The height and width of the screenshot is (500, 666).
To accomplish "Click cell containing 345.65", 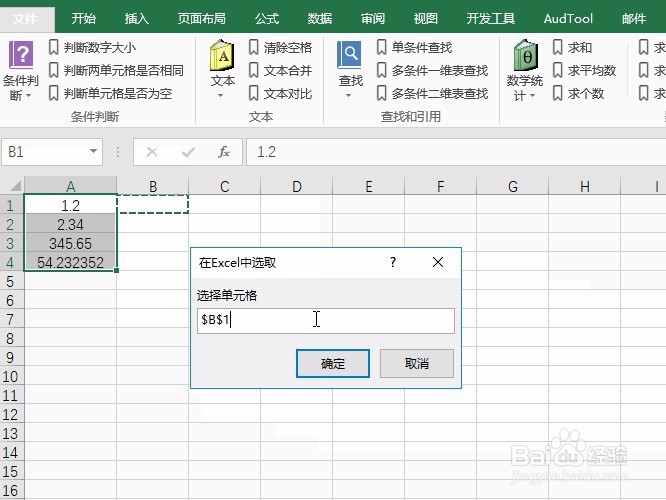I will (71, 243).
